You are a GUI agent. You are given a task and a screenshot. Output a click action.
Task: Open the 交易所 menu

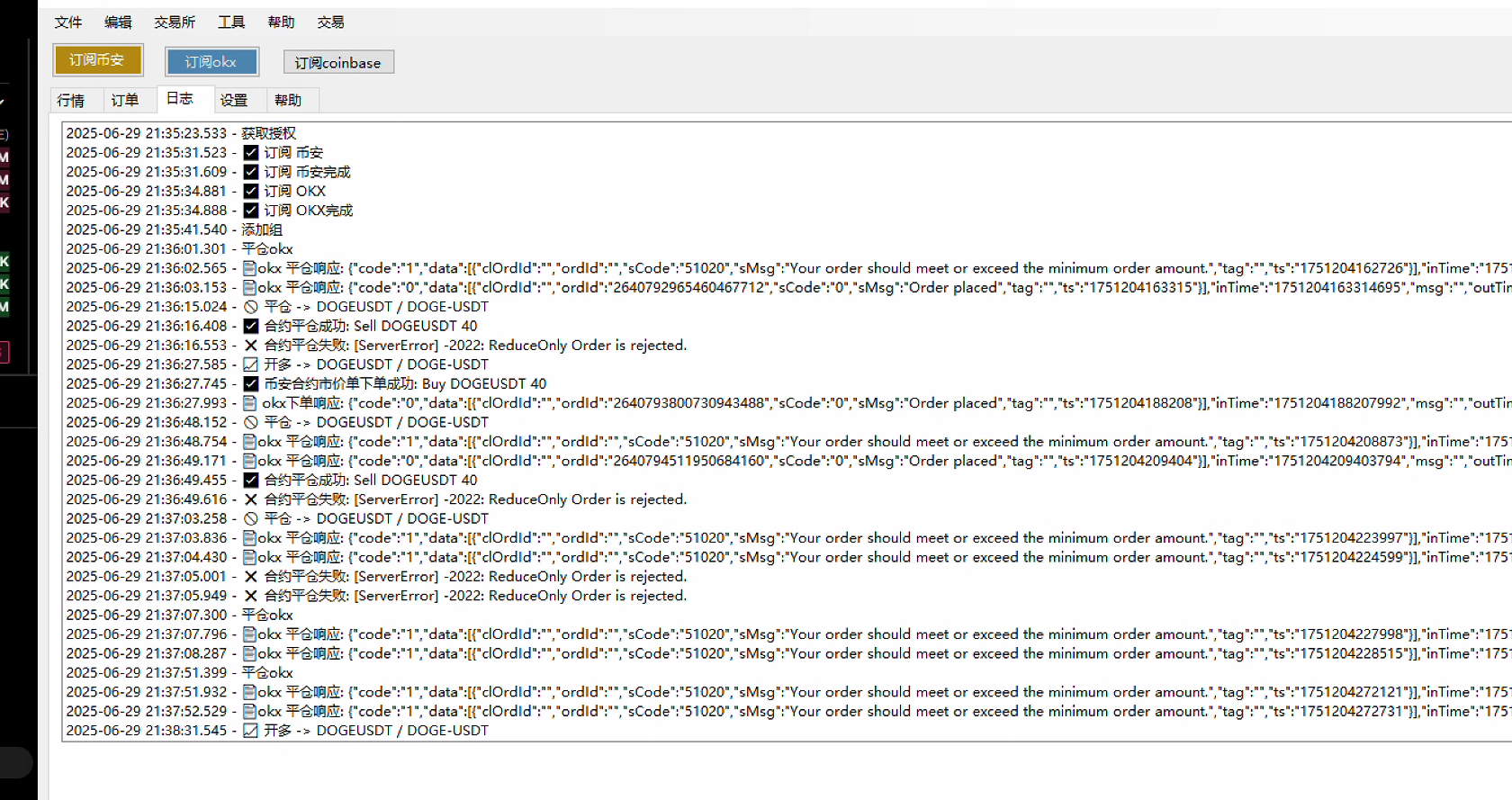[175, 22]
